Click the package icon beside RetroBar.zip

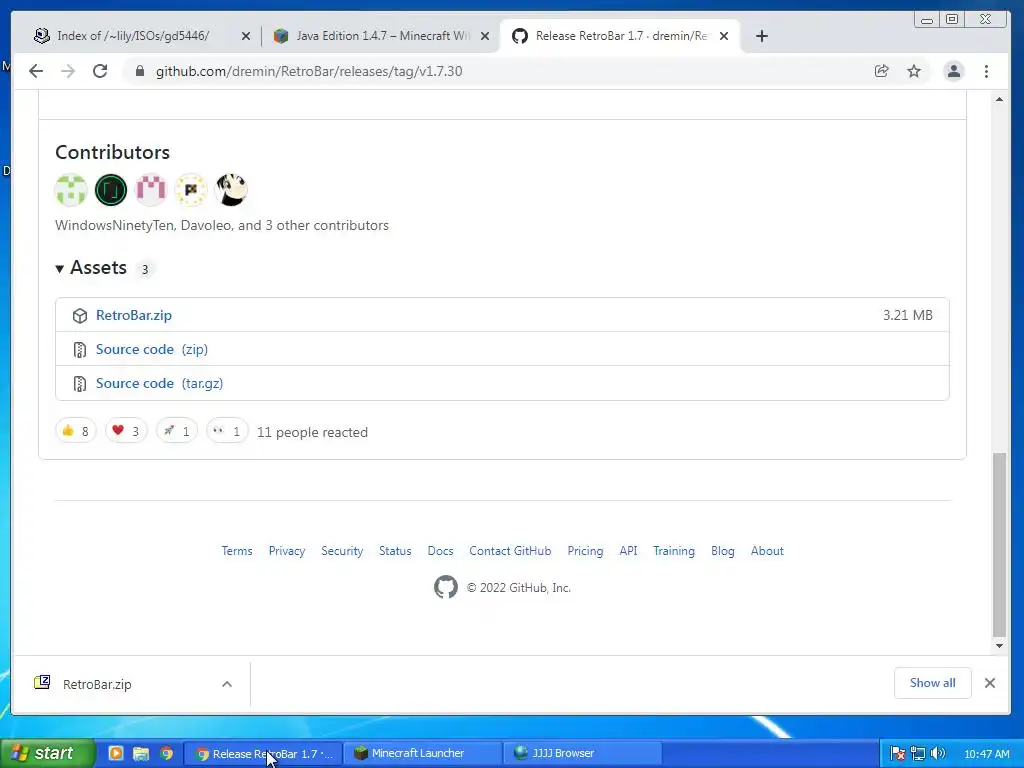tap(80, 316)
